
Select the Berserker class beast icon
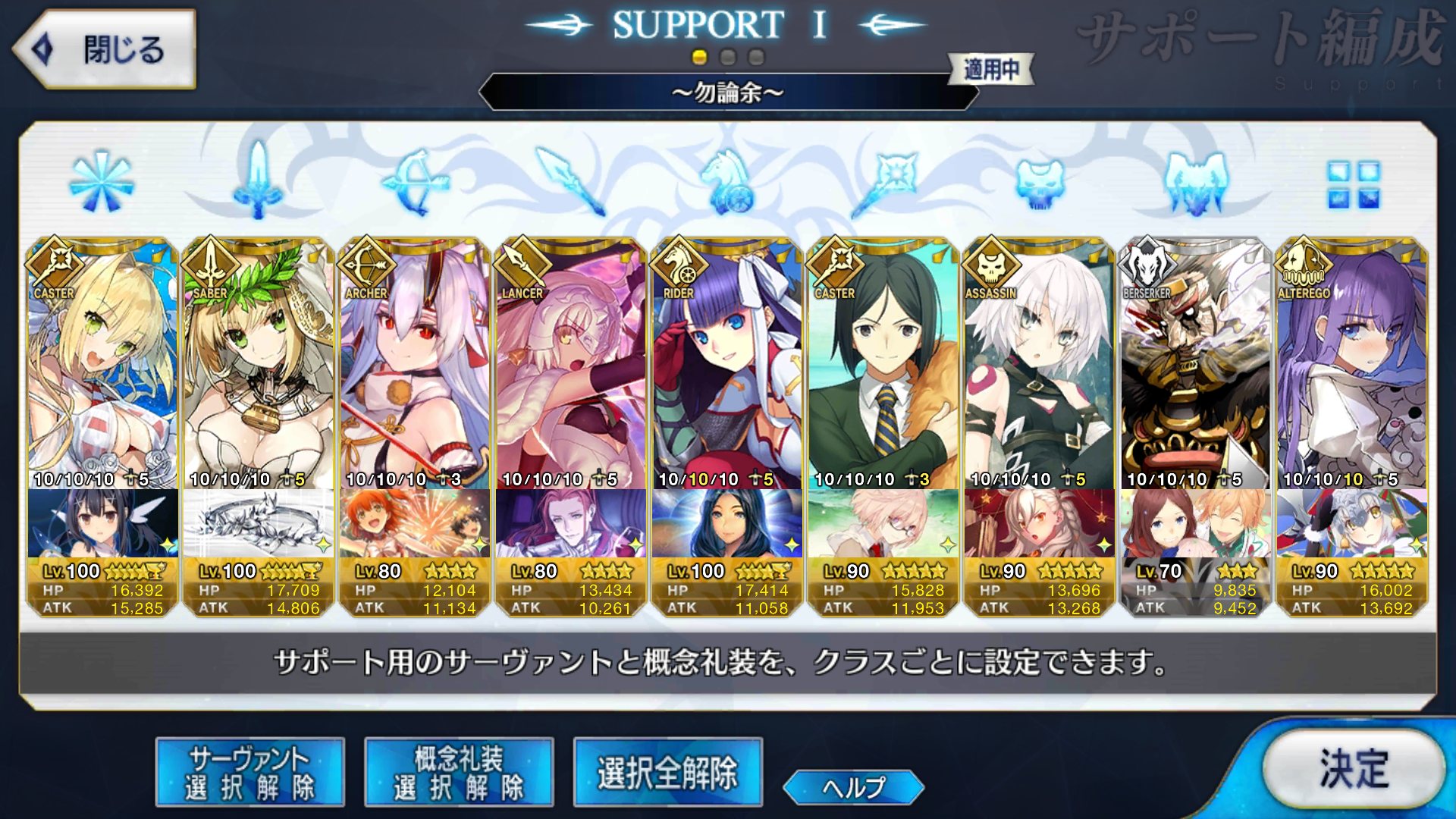click(1196, 184)
